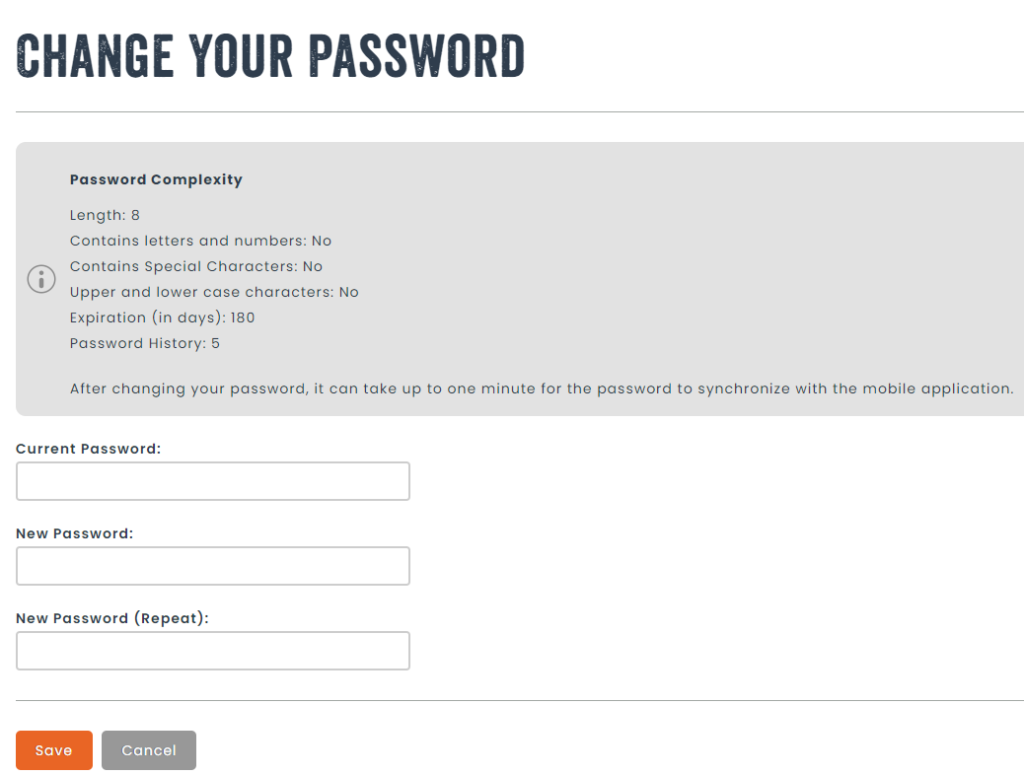Focus the Current Password input field
Viewport: 1024px width, 775px height.
pyautogui.click(x=213, y=481)
